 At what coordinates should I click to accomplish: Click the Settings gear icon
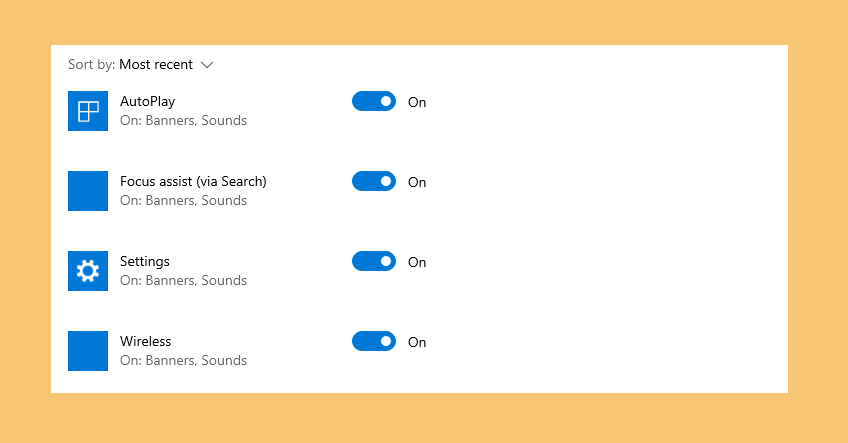click(88, 271)
